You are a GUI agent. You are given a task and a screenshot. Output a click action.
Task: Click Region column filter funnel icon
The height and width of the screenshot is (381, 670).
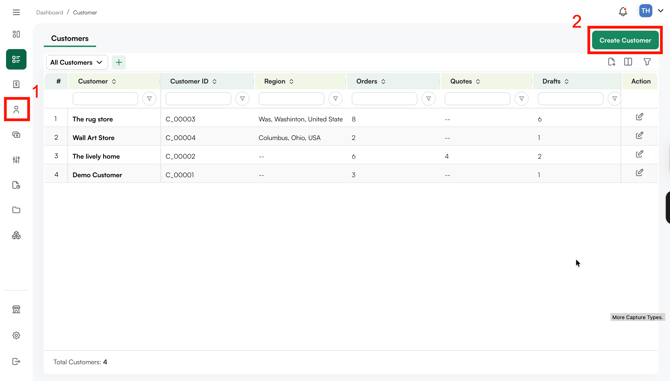tap(335, 99)
